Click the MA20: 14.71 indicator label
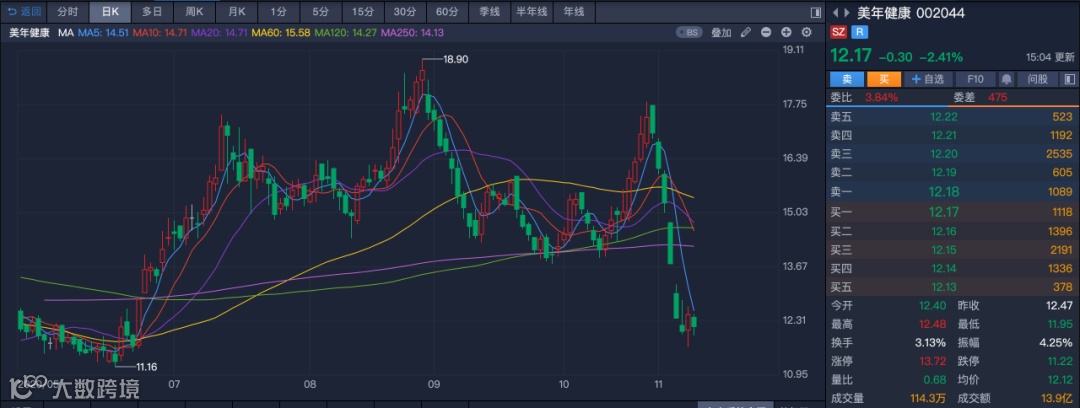 click(220, 32)
